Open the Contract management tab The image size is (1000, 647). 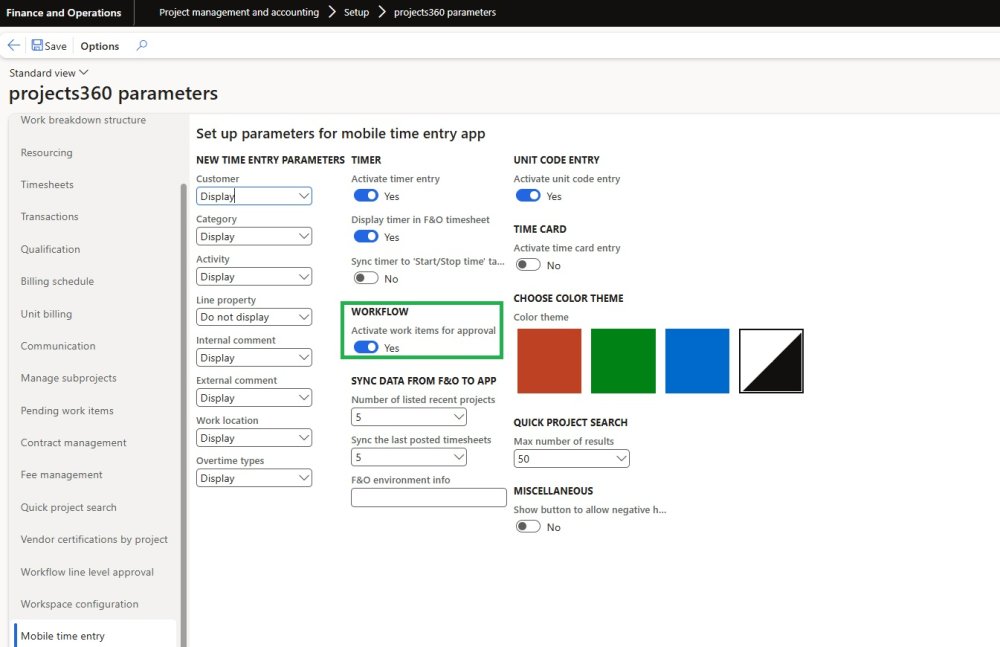(x=73, y=442)
